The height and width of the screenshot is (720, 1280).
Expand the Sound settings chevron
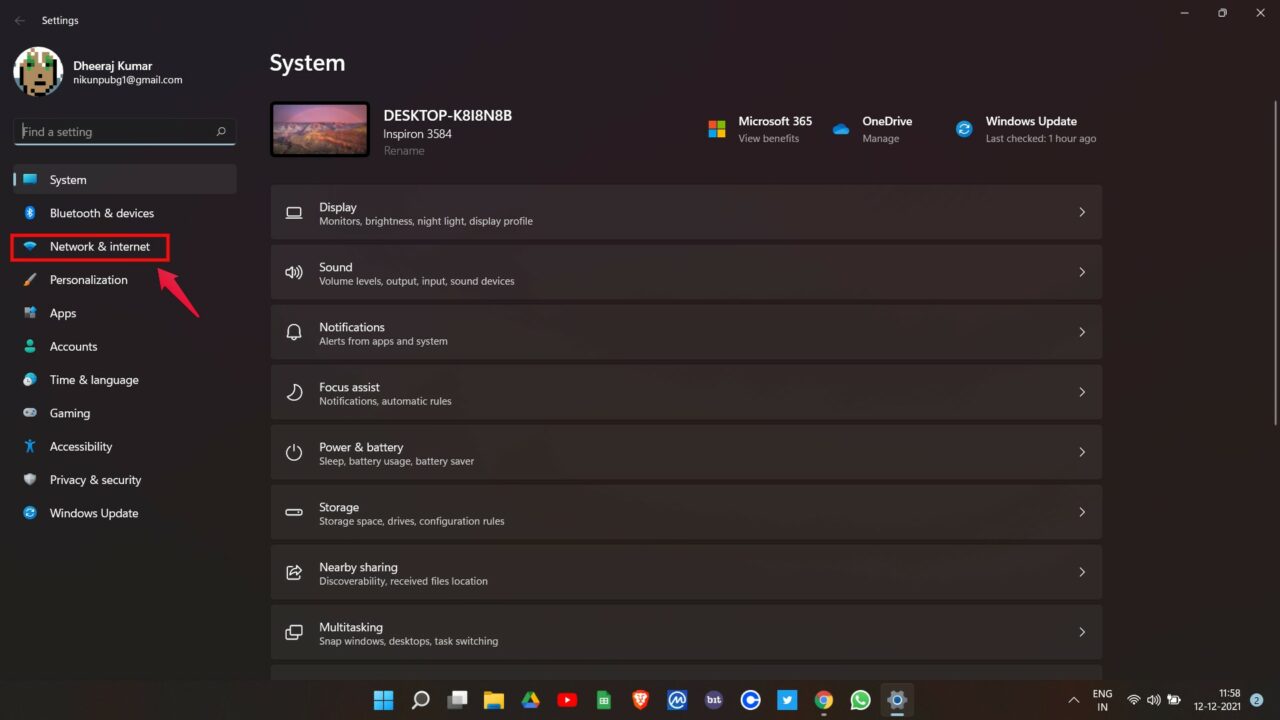point(1081,272)
